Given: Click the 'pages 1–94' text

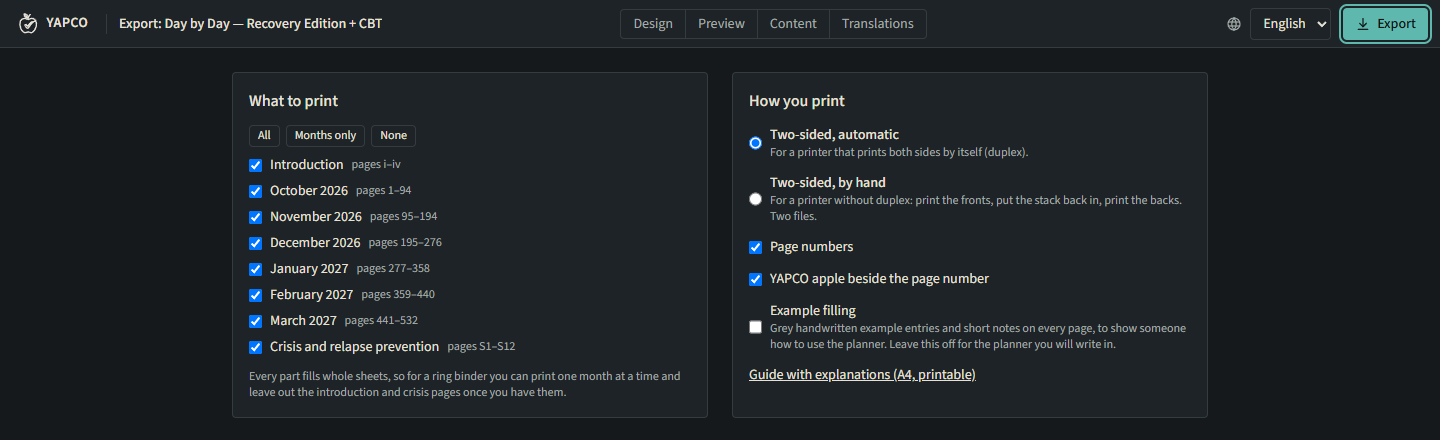Looking at the screenshot, I should (x=384, y=191).
